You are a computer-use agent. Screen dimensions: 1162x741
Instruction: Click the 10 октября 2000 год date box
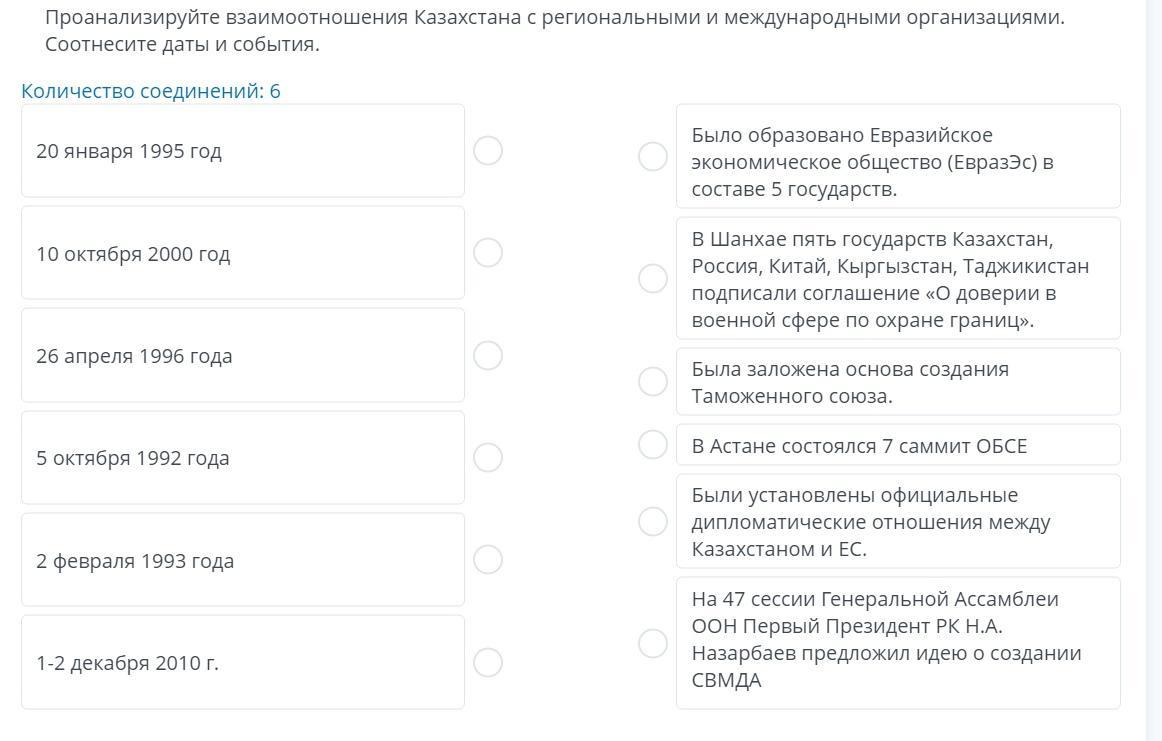[x=243, y=253]
